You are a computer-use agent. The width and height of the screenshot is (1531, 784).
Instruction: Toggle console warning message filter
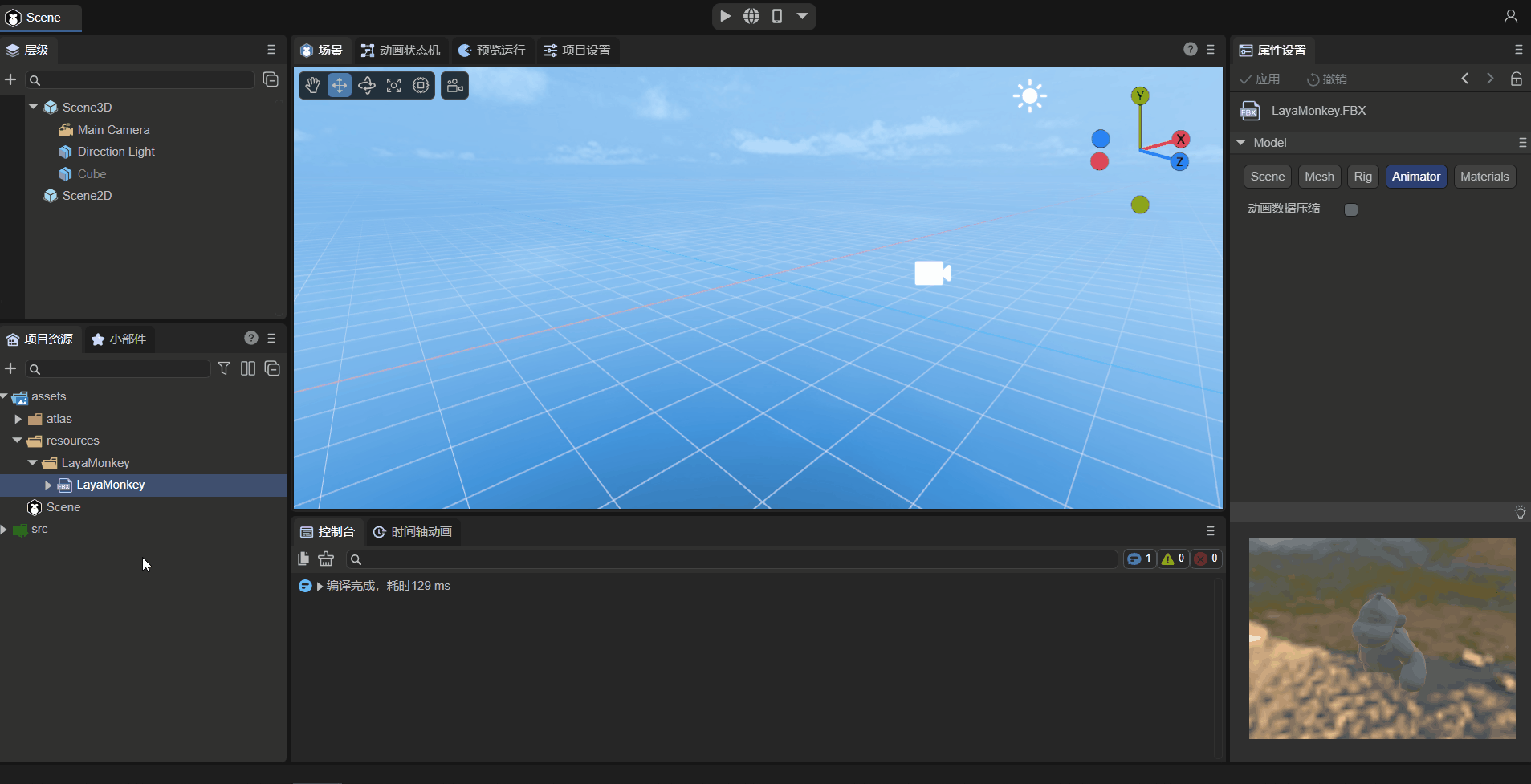(1173, 559)
